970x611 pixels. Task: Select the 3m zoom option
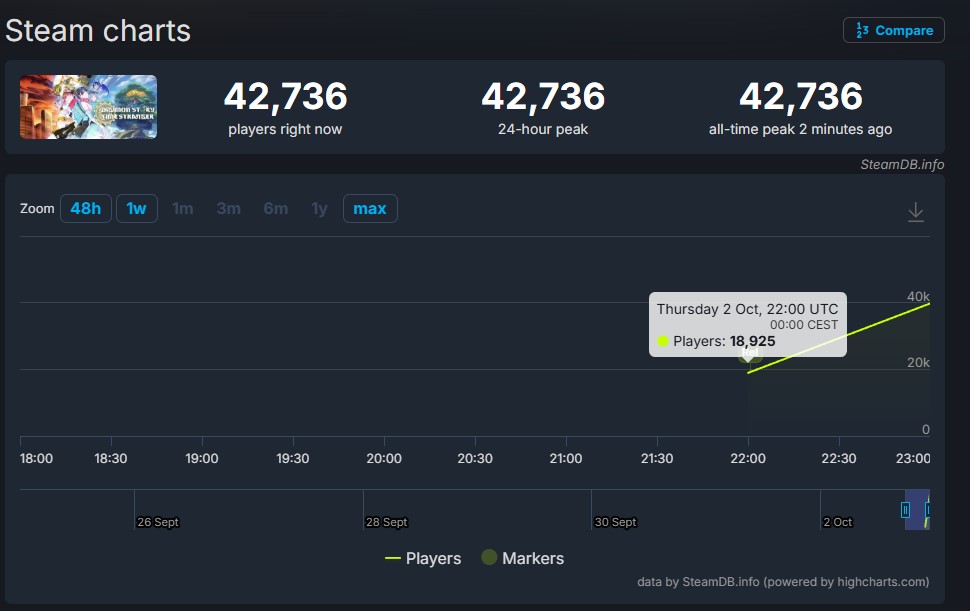click(x=228, y=208)
